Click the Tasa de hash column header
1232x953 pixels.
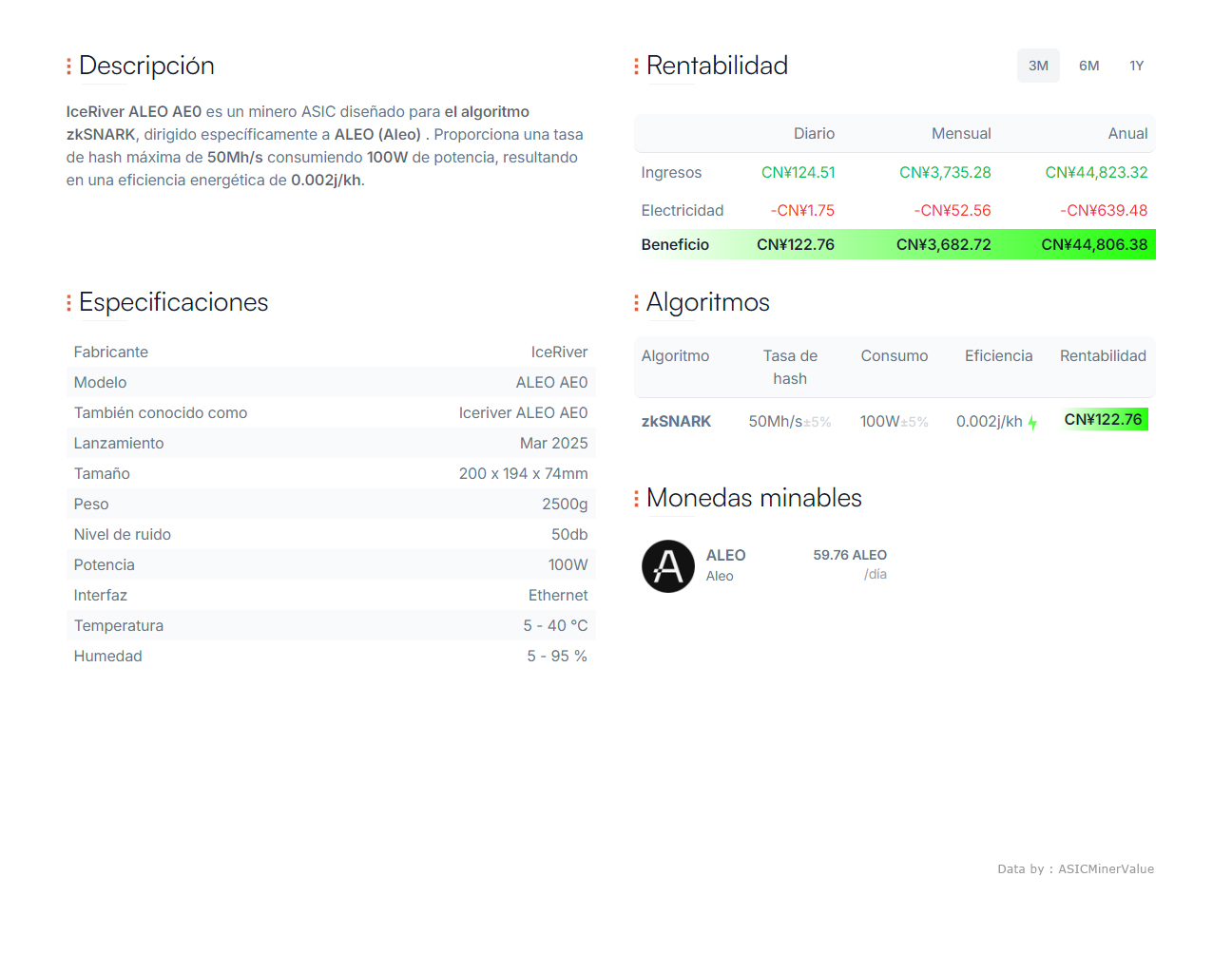(x=790, y=367)
